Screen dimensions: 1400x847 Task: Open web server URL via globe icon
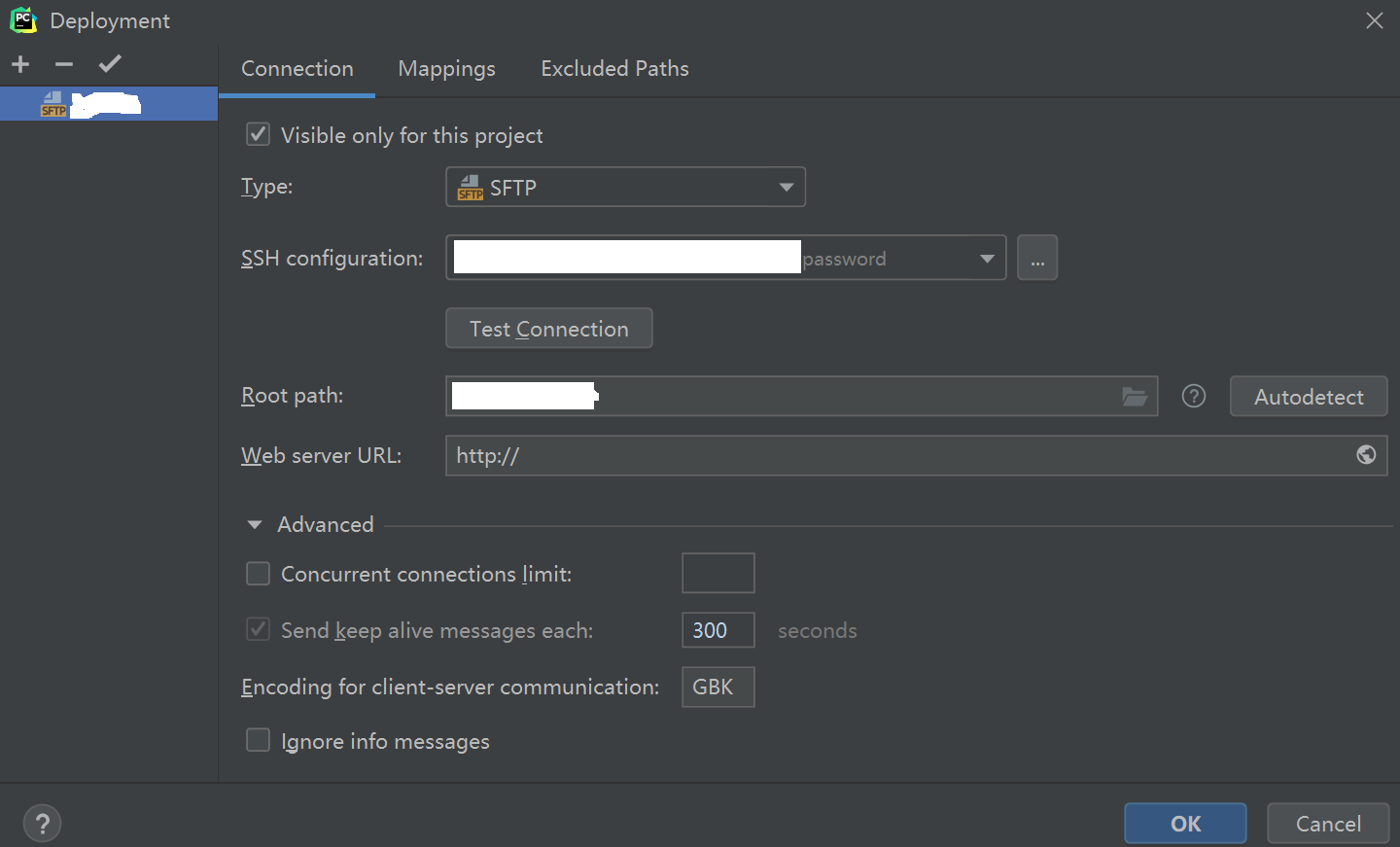pyautogui.click(x=1366, y=455)
